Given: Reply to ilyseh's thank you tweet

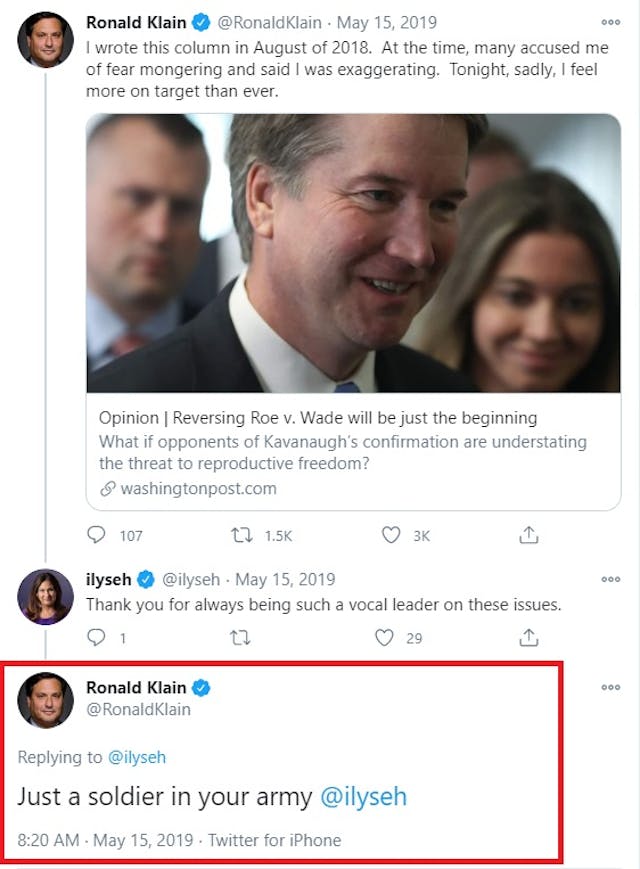Looking at the screenshot, I should click(x=97, y=637).
